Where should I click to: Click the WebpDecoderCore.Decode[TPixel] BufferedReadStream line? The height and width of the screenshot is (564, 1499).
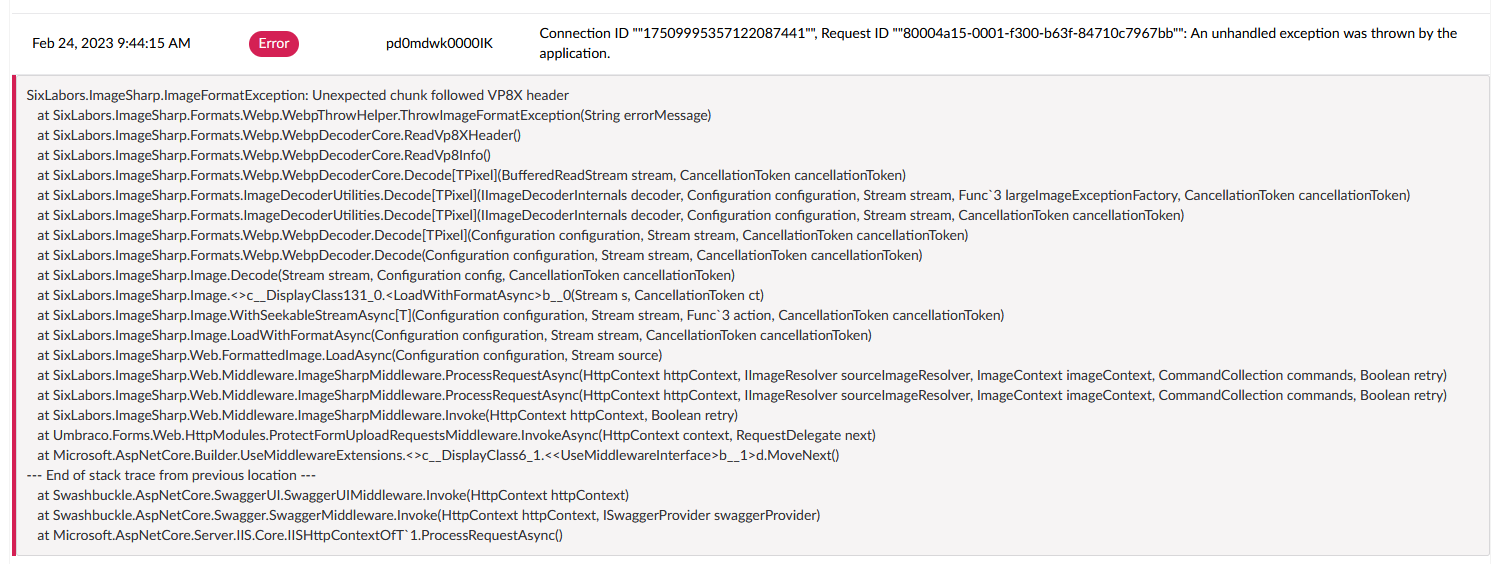pyautogui.click(x=472, y=175)
